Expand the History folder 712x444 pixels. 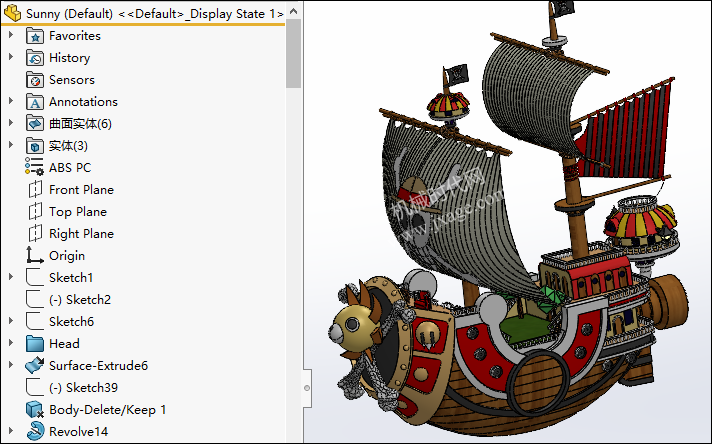click(x=11, y=57)
